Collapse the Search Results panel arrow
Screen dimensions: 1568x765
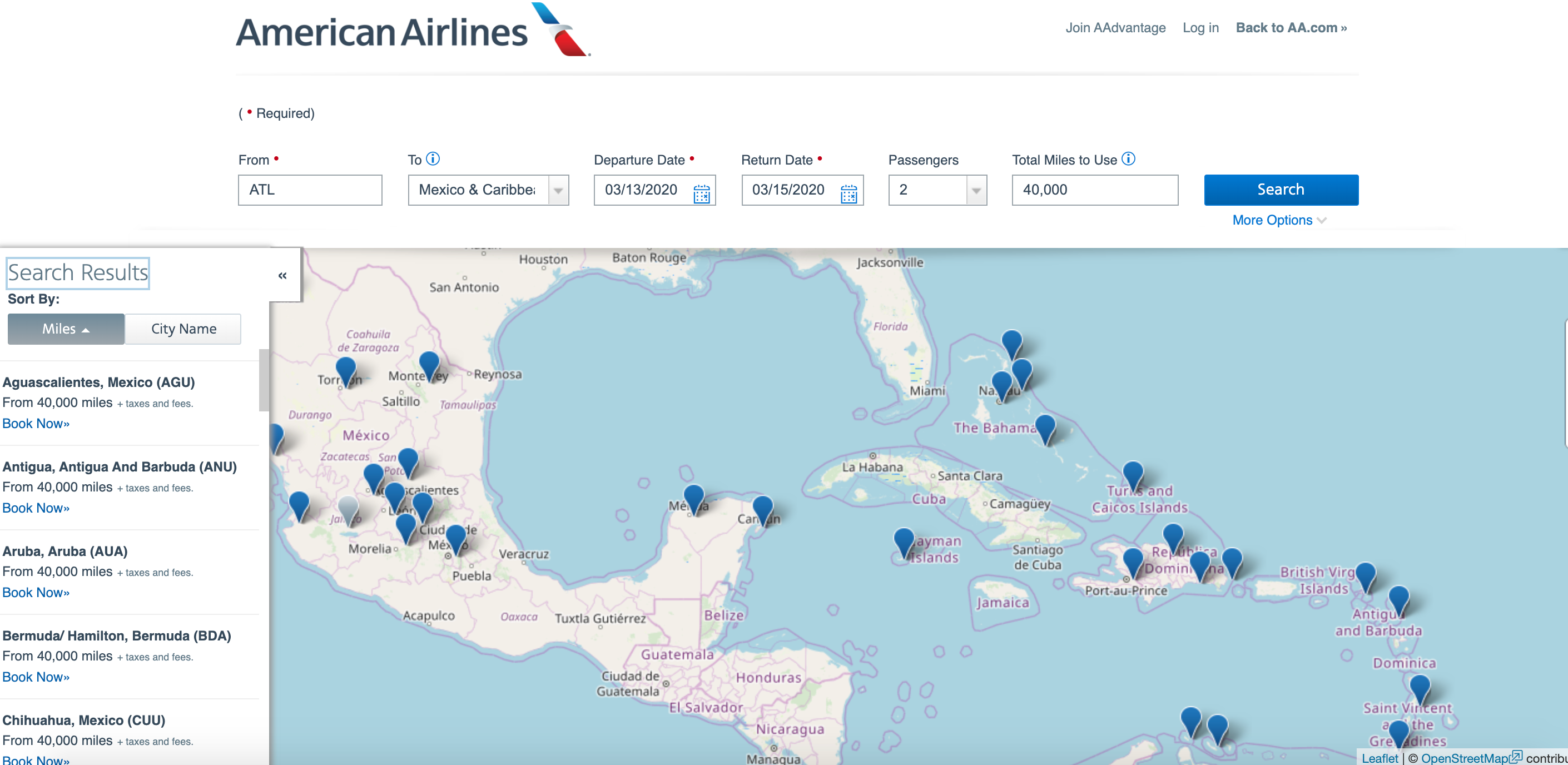click(x=282, y=276)
